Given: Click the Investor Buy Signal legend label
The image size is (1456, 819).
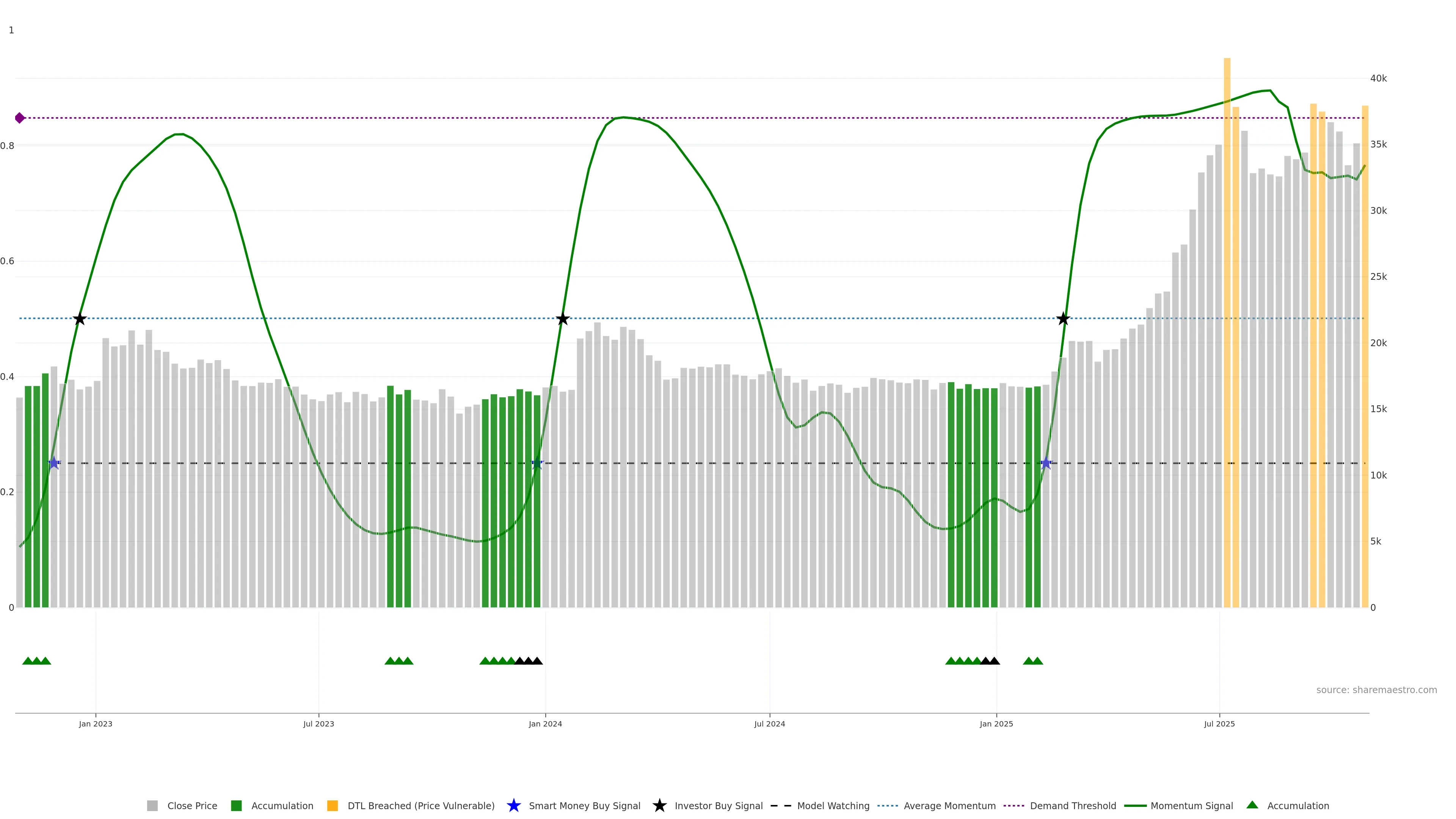Looking at the screenshot, I should (x=719, y=806).
